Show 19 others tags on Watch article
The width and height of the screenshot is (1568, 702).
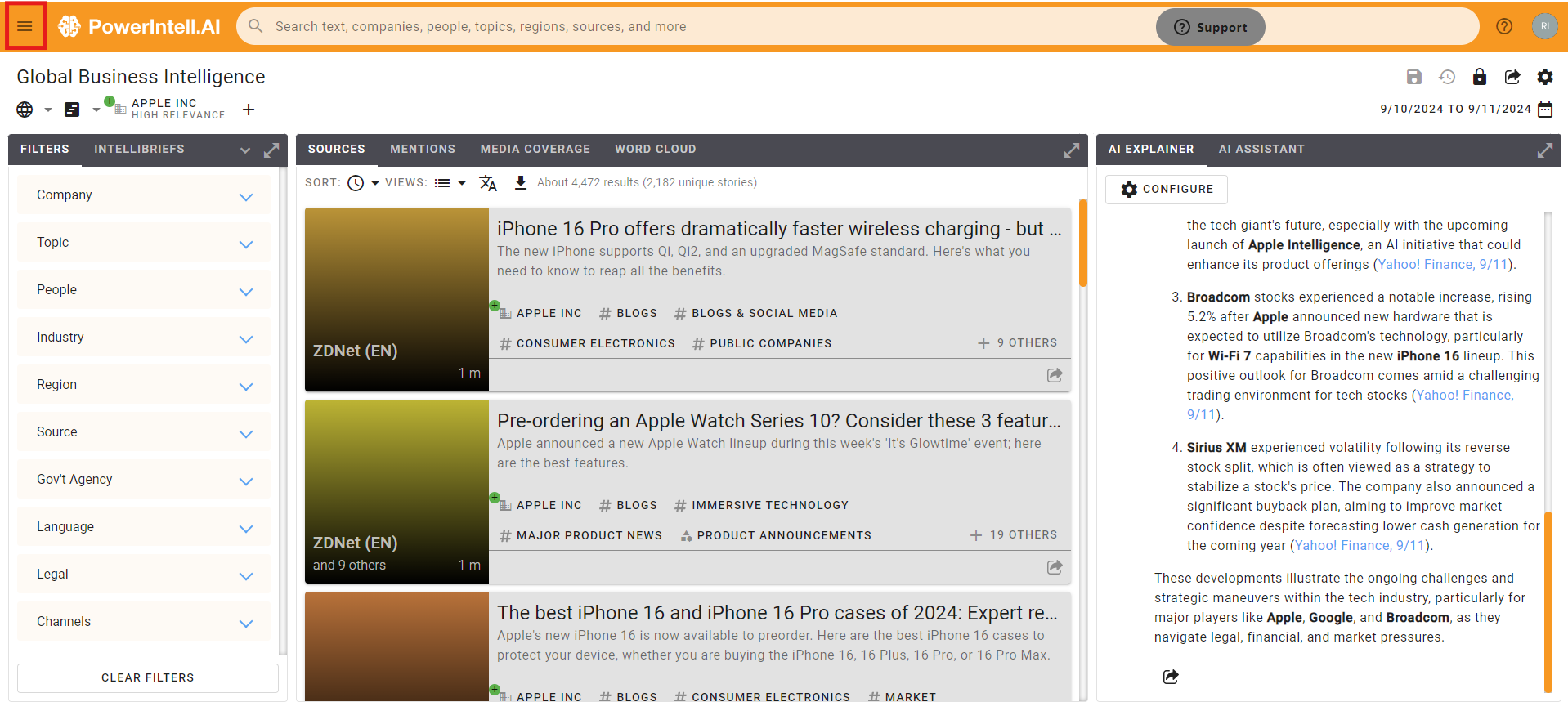pyautogui.click(x=1013, y=535)
